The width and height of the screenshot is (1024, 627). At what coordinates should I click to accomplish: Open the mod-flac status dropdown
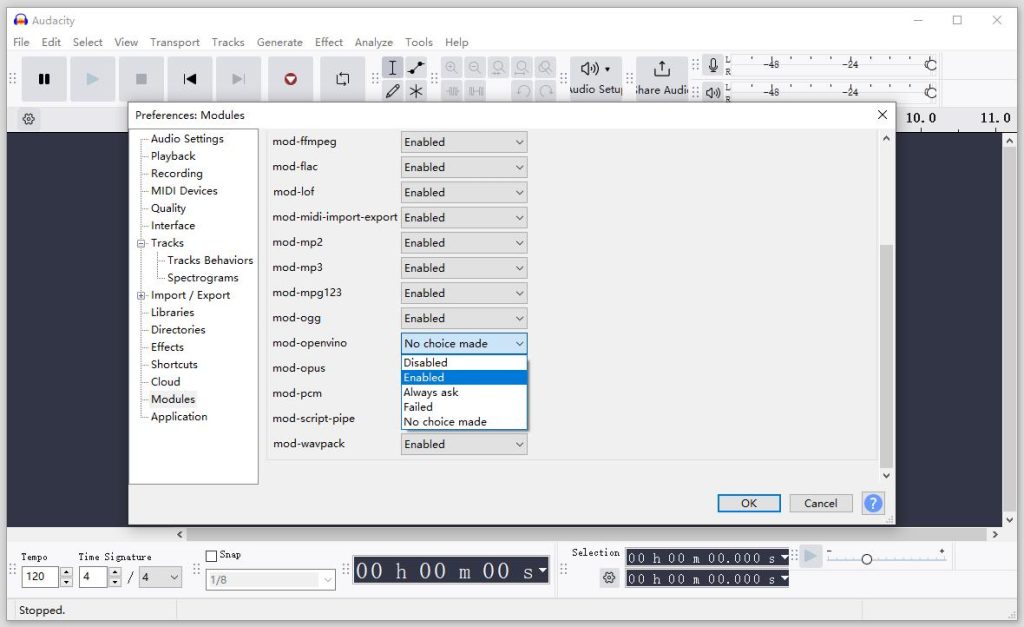(464, 167)
